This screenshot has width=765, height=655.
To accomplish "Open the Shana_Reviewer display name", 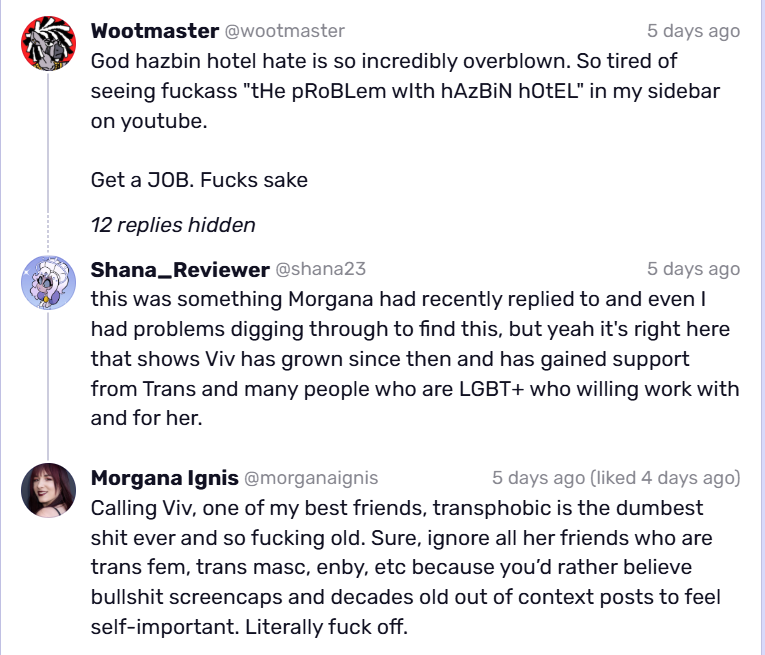I will click(180, 269).
